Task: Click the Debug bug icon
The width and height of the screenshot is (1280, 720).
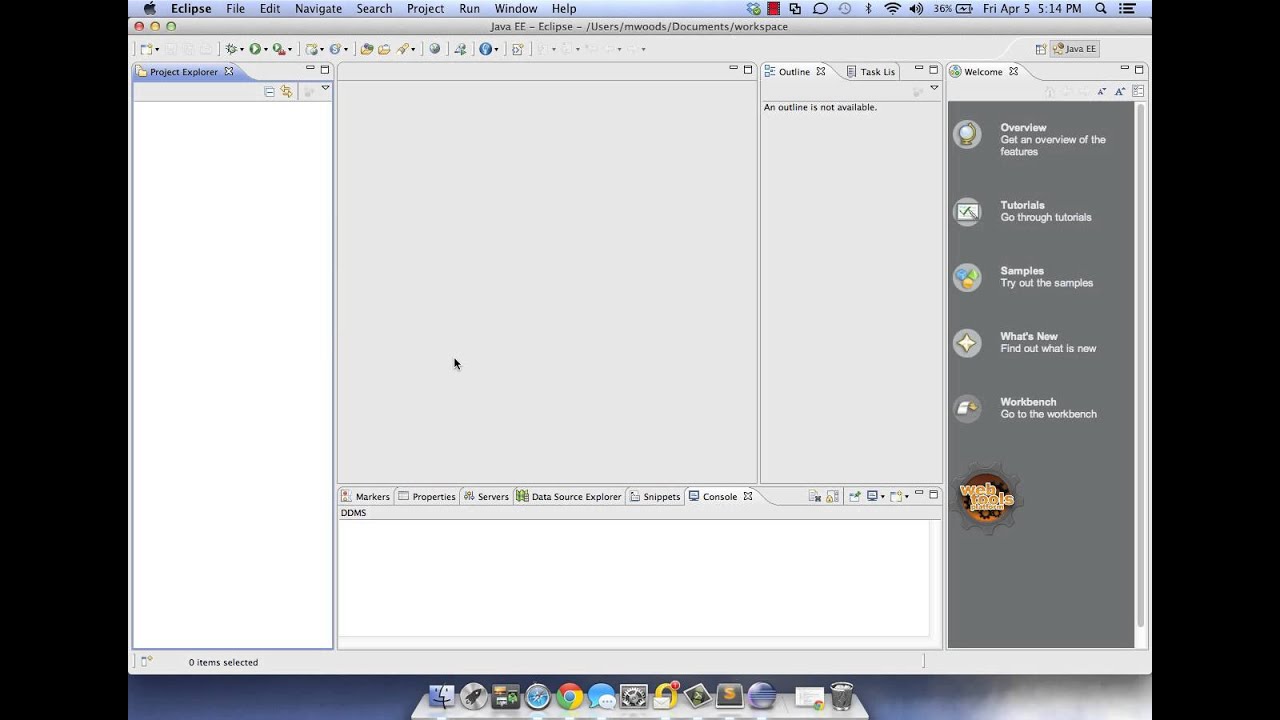Action: coord(231,49)
